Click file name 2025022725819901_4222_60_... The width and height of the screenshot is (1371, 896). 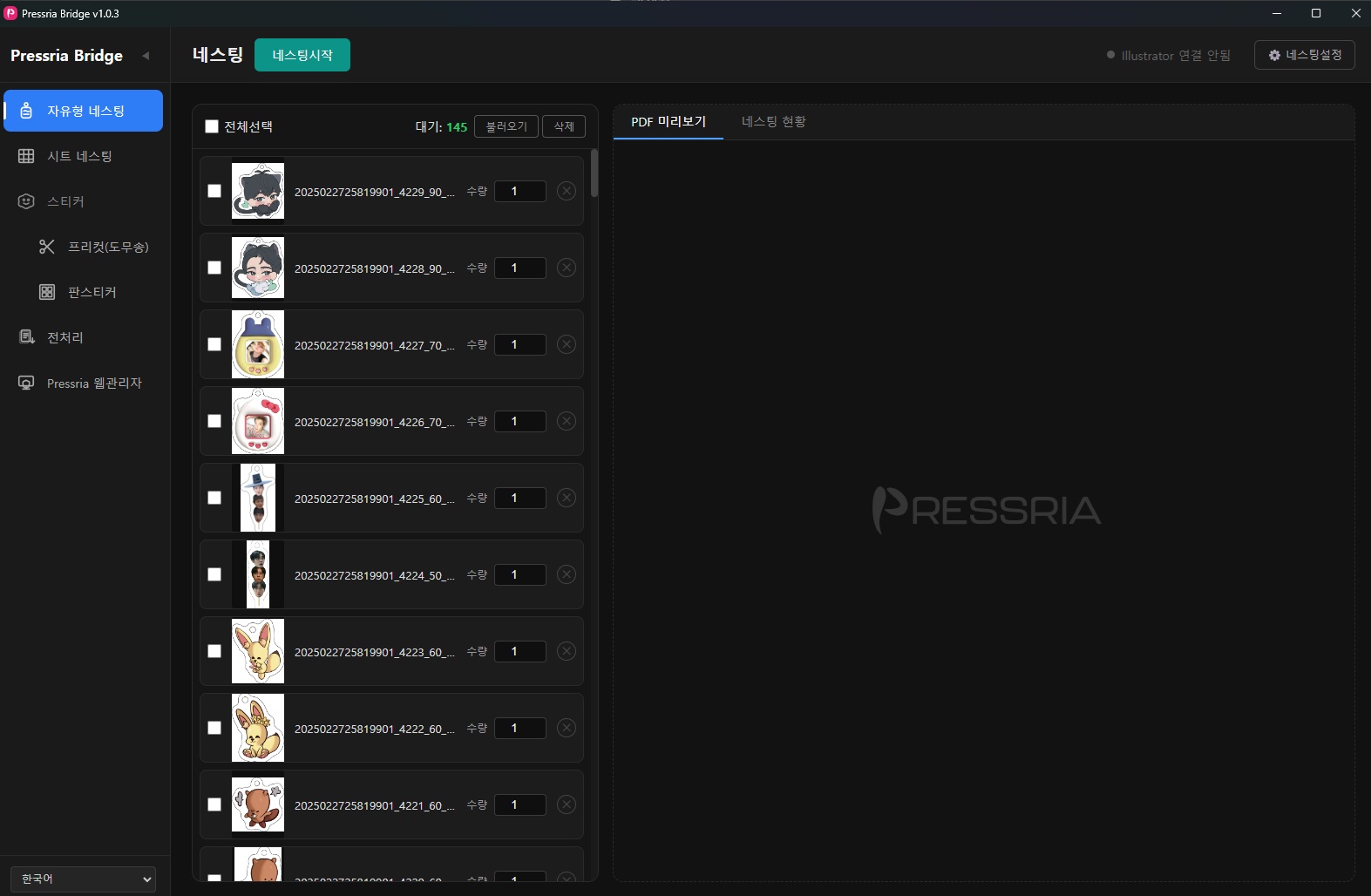point(375,729)
